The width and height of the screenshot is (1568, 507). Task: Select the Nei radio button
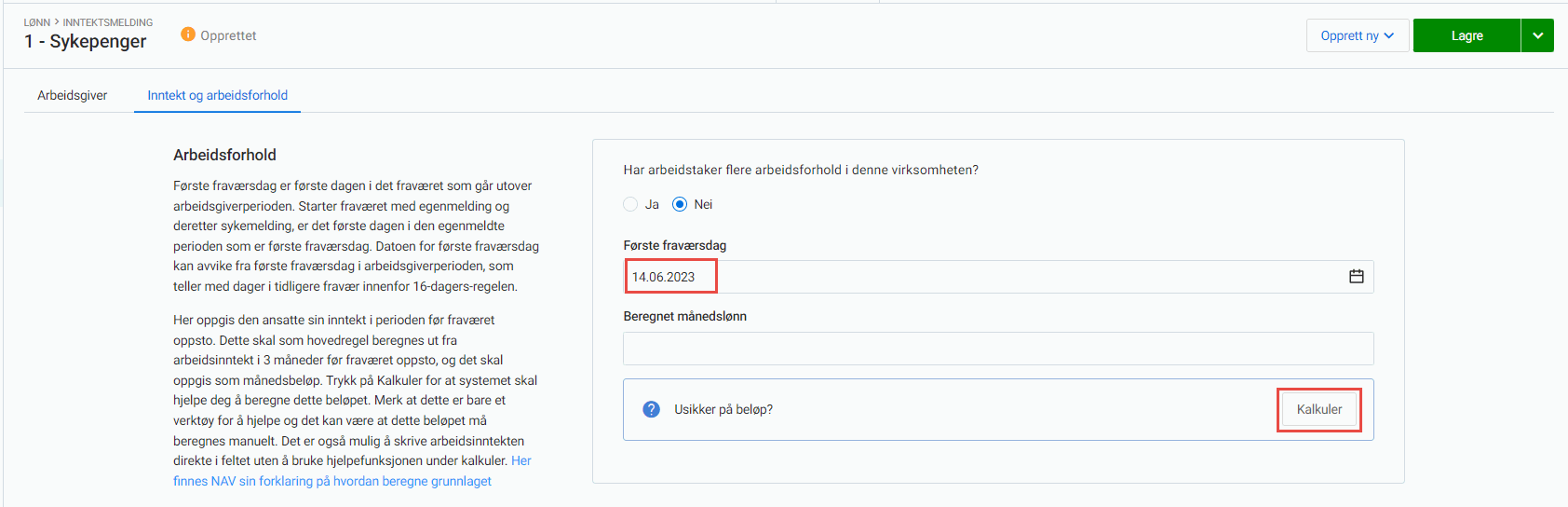point(680,204)
